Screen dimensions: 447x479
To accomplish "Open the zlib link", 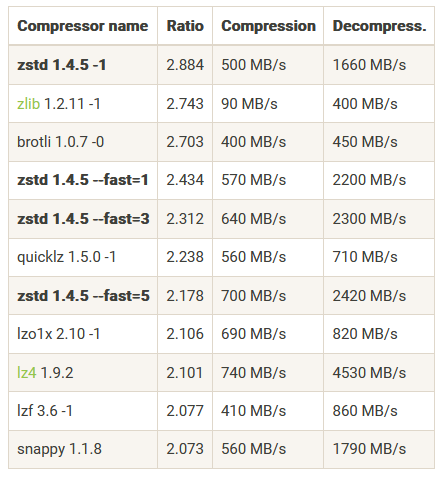I will (x=29, y=104).
